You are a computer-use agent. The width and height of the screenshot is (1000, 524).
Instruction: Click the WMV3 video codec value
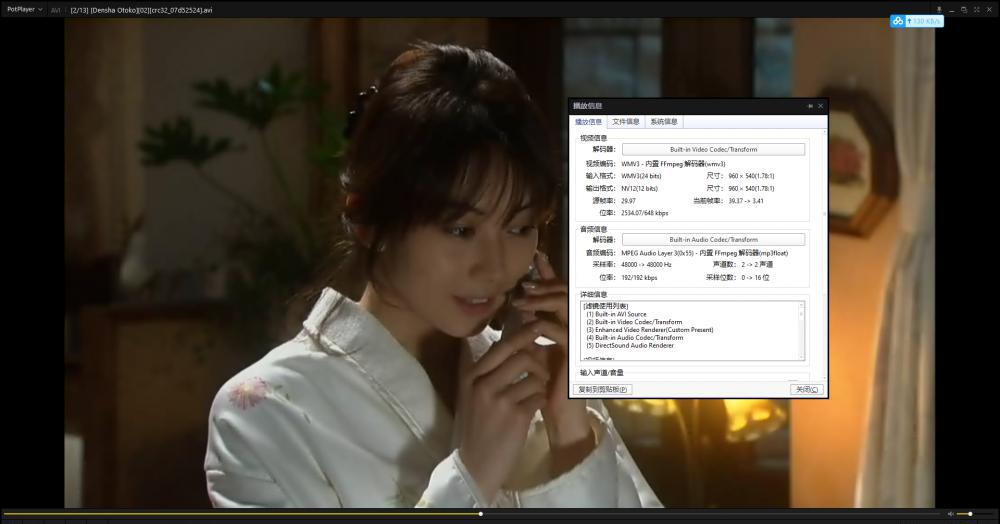coord(673,164)
